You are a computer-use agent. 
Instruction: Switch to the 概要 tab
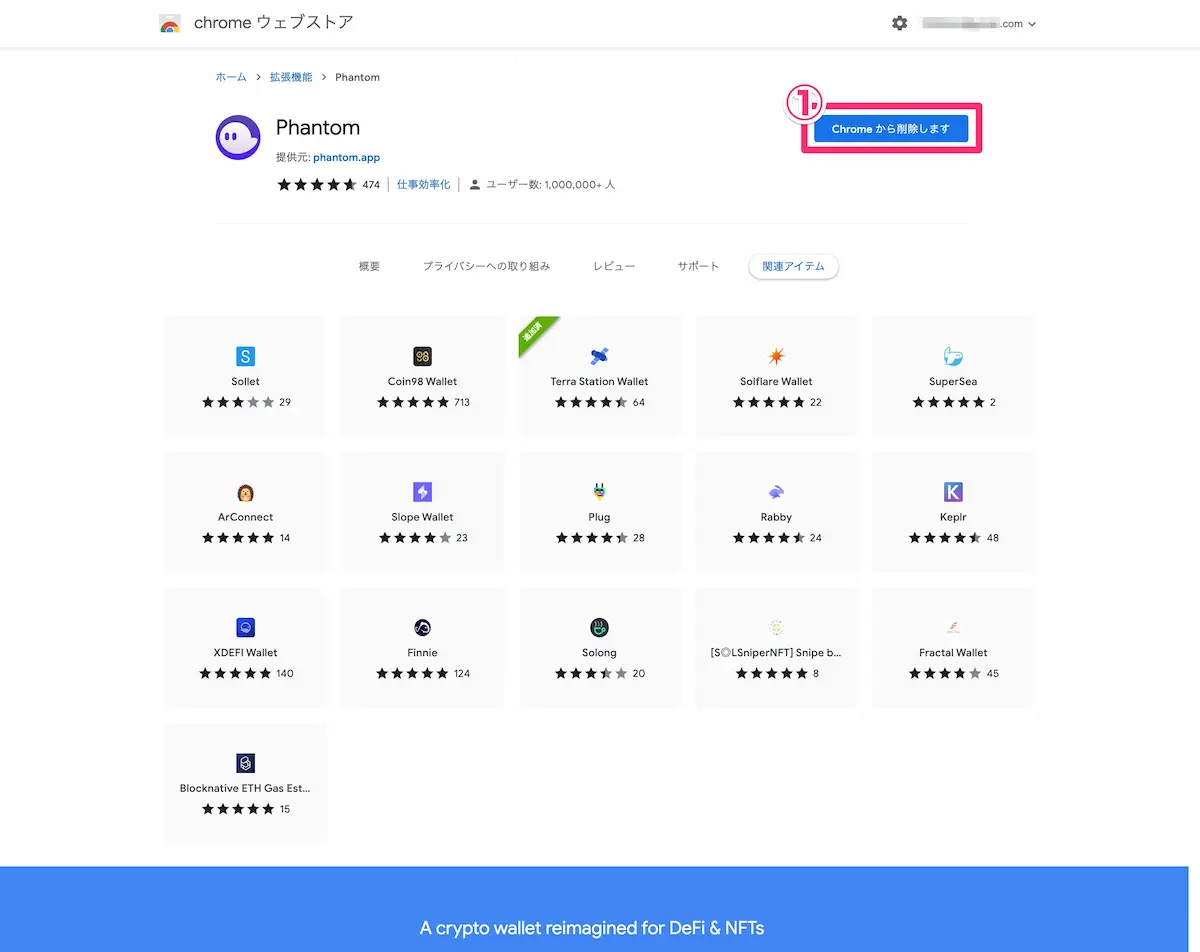(369, 266)
